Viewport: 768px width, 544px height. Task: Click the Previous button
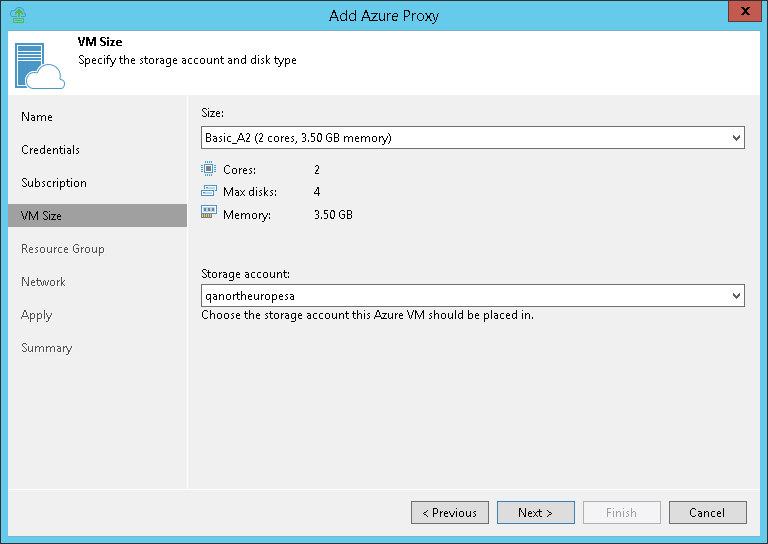pos(450,513)
